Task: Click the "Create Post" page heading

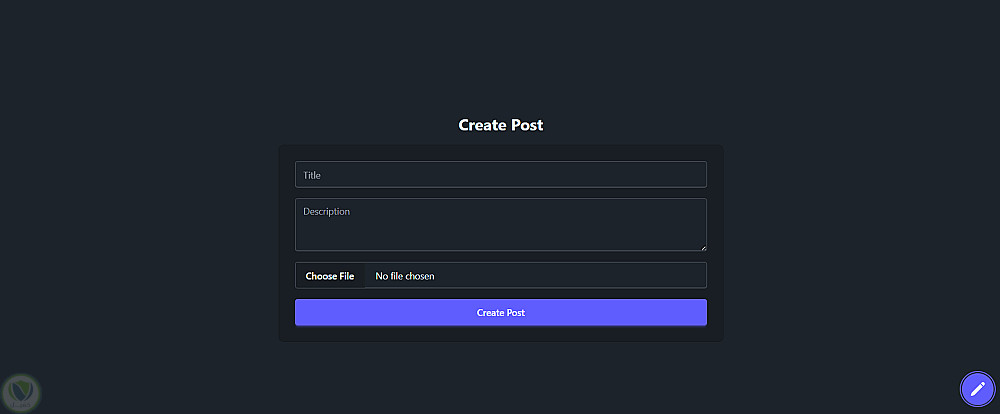Action: 500,125
